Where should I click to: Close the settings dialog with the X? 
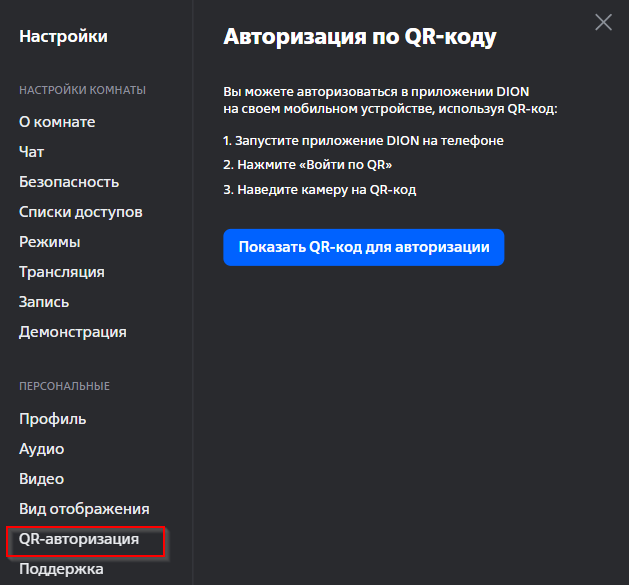pyautogui.click(x=603, y=22)
